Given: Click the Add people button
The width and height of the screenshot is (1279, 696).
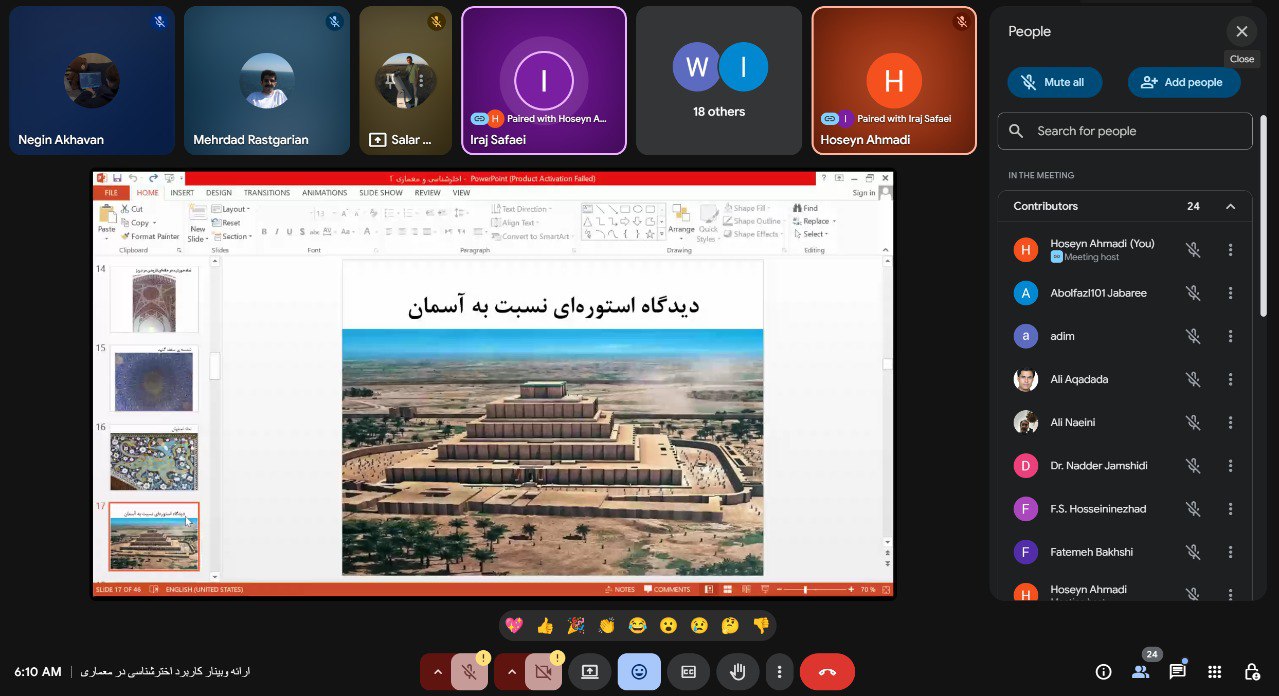Looking at the screenshot, I should 1183,82.
